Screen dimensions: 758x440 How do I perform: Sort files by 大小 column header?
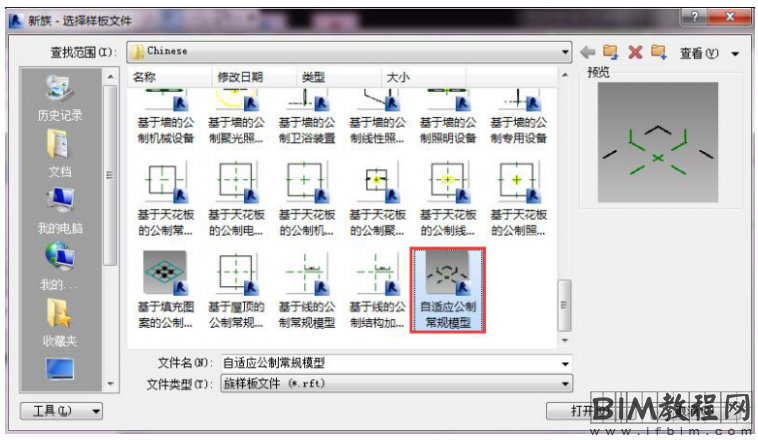click(423, 77)
